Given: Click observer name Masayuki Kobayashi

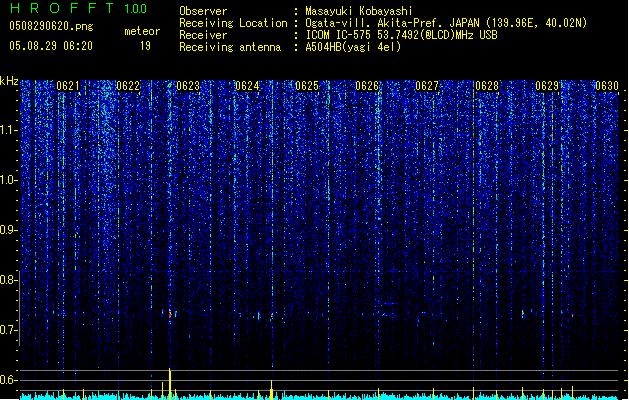Looking at the screenshot, I should (359, 11).
